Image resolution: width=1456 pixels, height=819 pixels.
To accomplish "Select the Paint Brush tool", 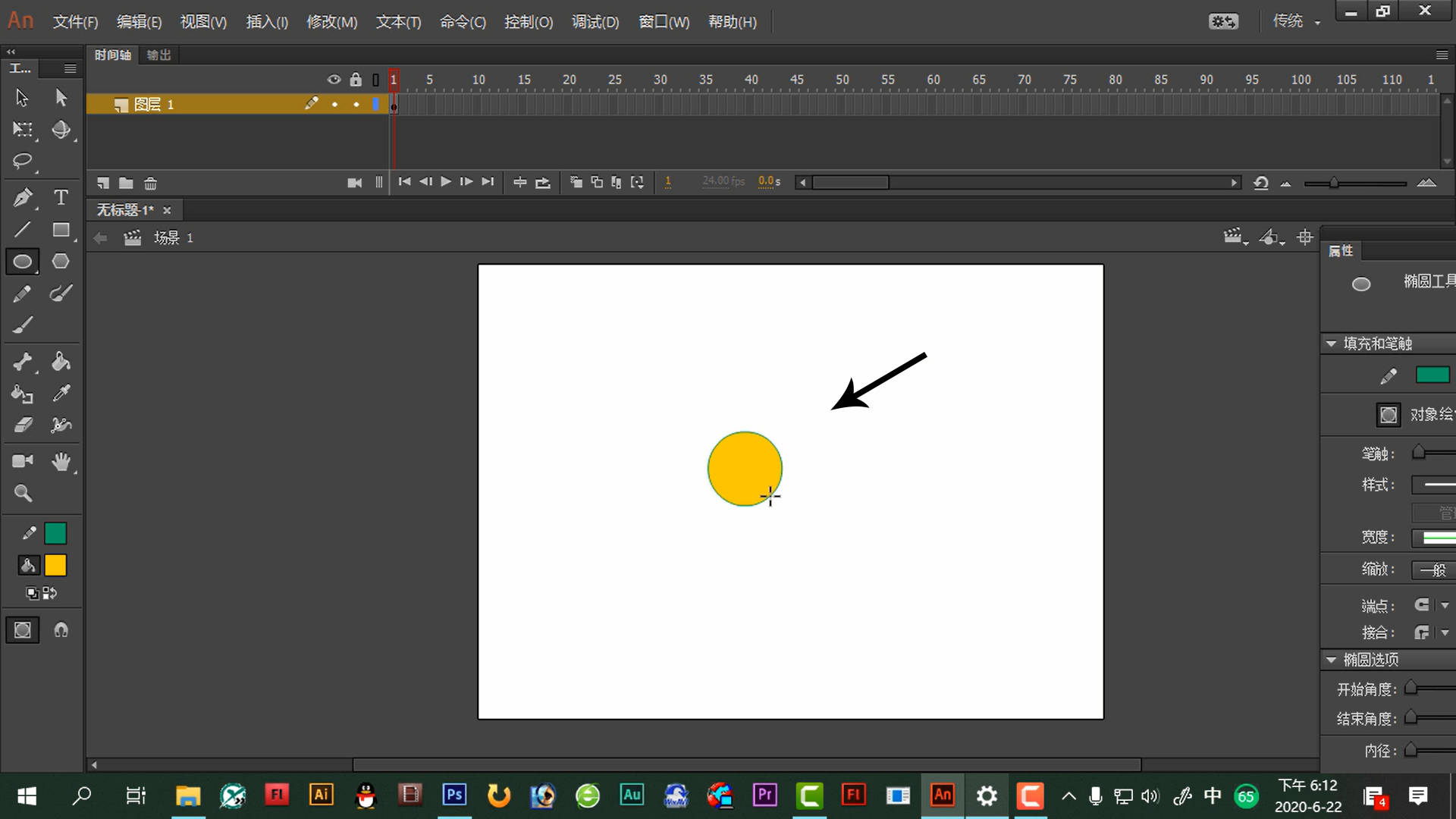I will click(x=61, y=293).
